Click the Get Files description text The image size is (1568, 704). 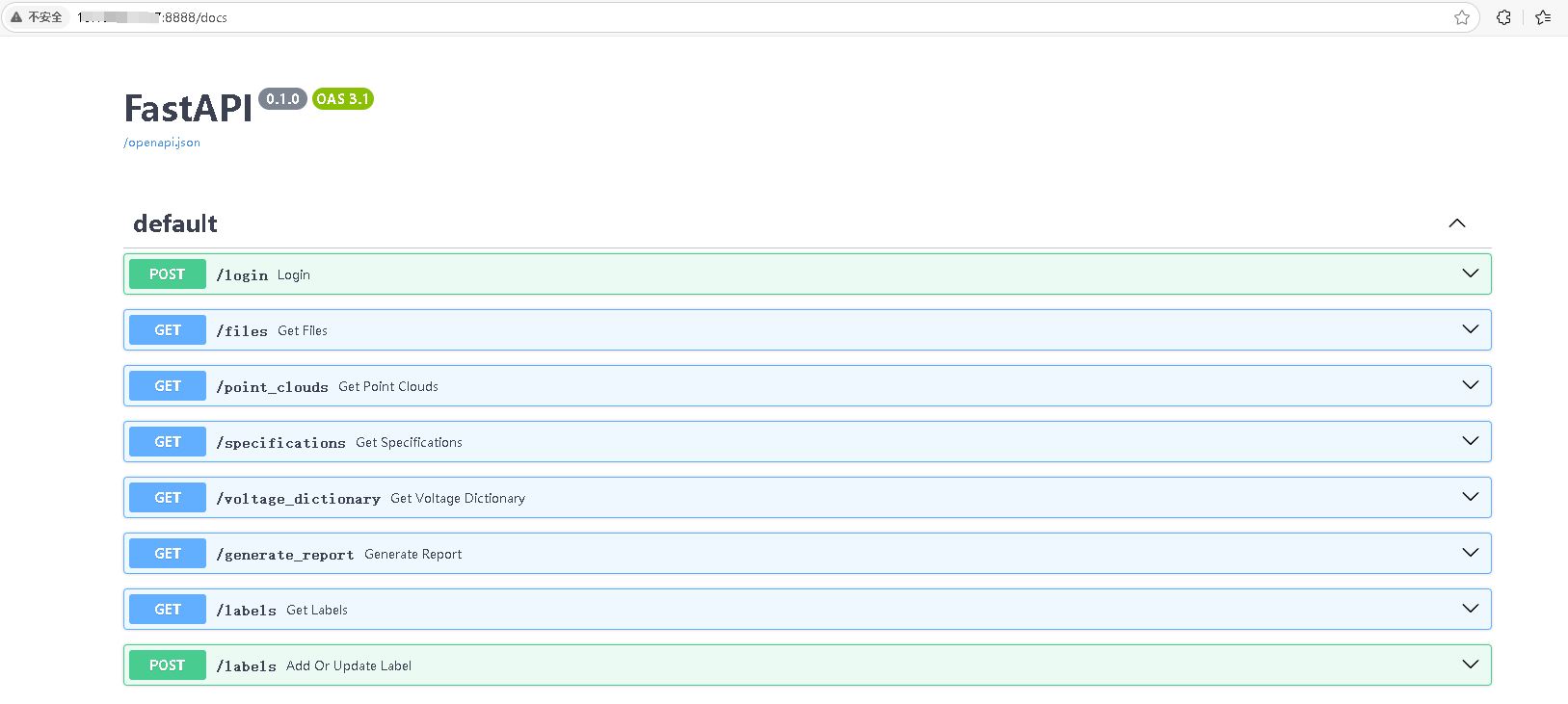pyautogui.click(x=303, y=331)
